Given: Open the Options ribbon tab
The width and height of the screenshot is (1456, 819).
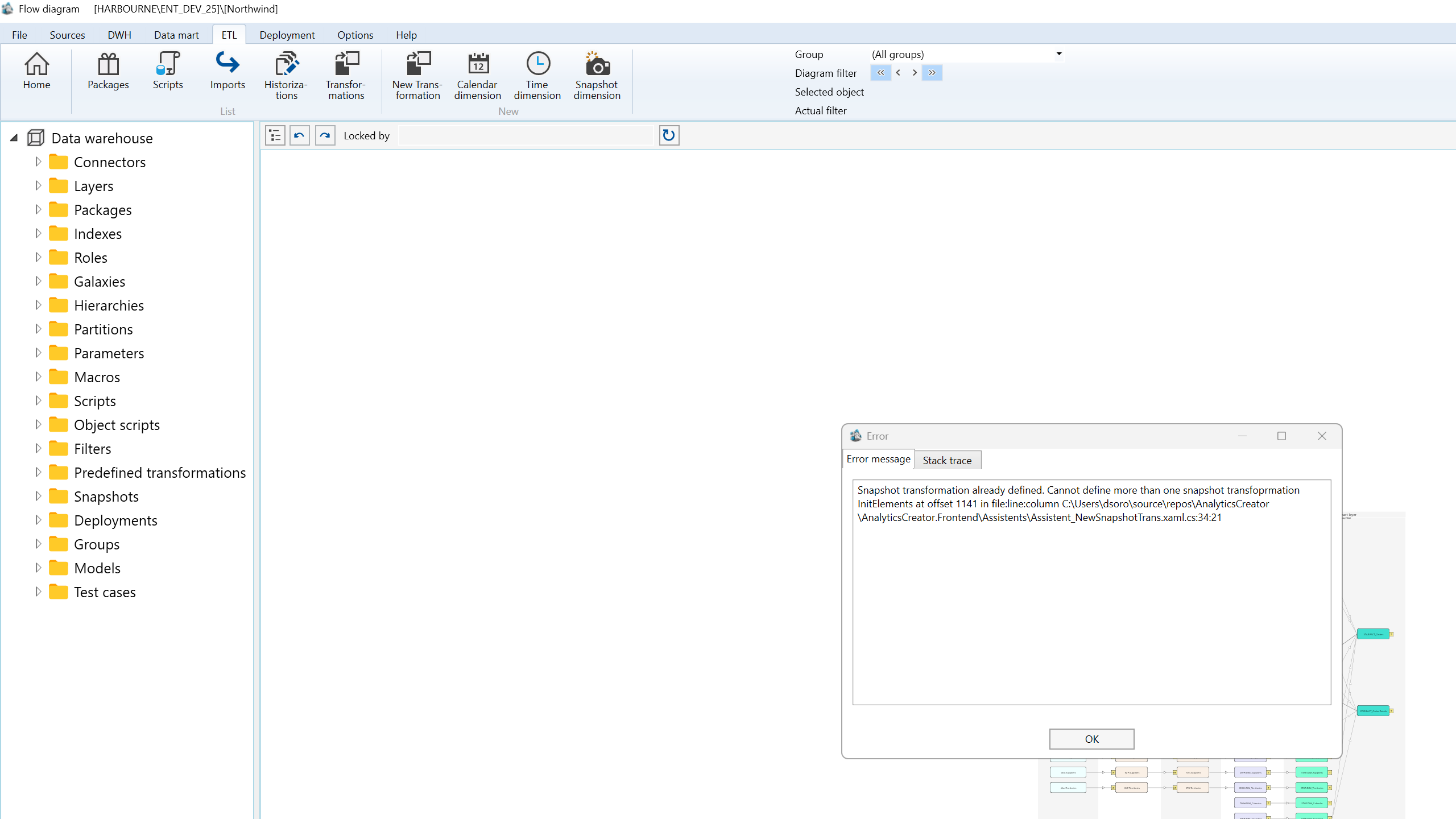Looking at the screenshot, I should point(355,35).
